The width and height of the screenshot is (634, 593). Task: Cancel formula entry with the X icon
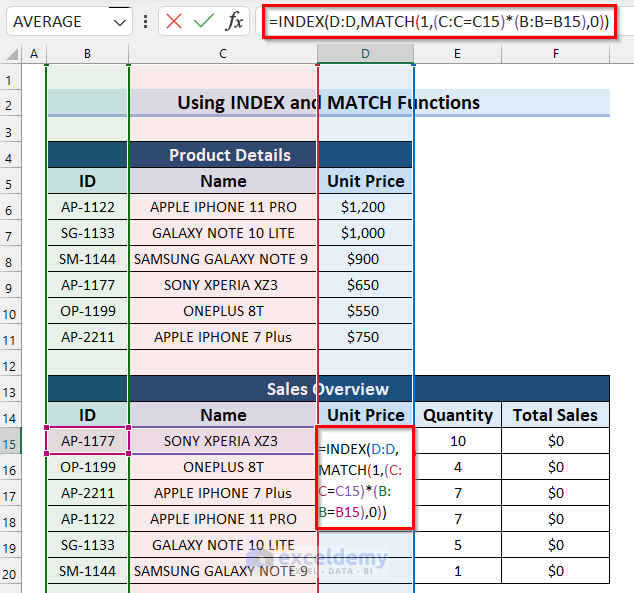point(174,21)
